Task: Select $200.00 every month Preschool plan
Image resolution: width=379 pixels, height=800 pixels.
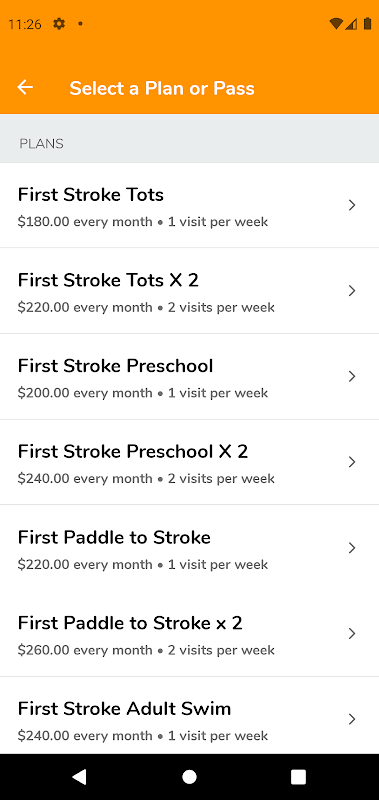Action: (x=189, y=377)
